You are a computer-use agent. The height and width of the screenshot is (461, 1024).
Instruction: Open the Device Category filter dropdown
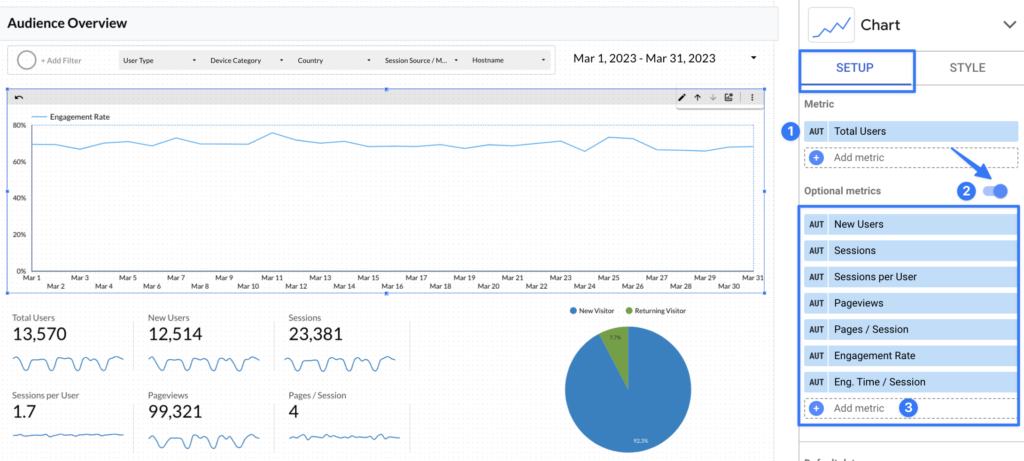[246, 60]
